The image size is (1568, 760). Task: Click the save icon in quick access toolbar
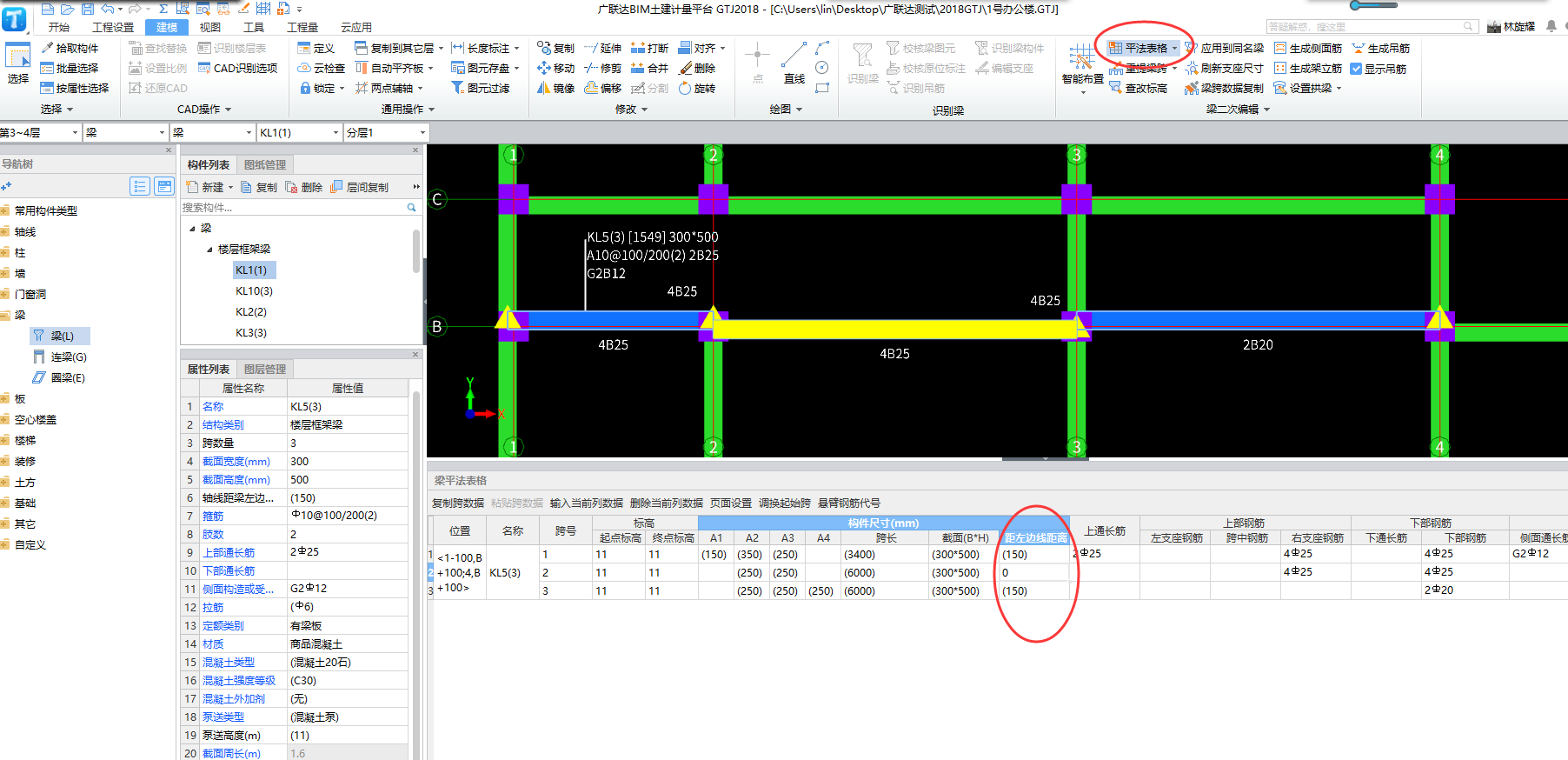pos(88,9)
